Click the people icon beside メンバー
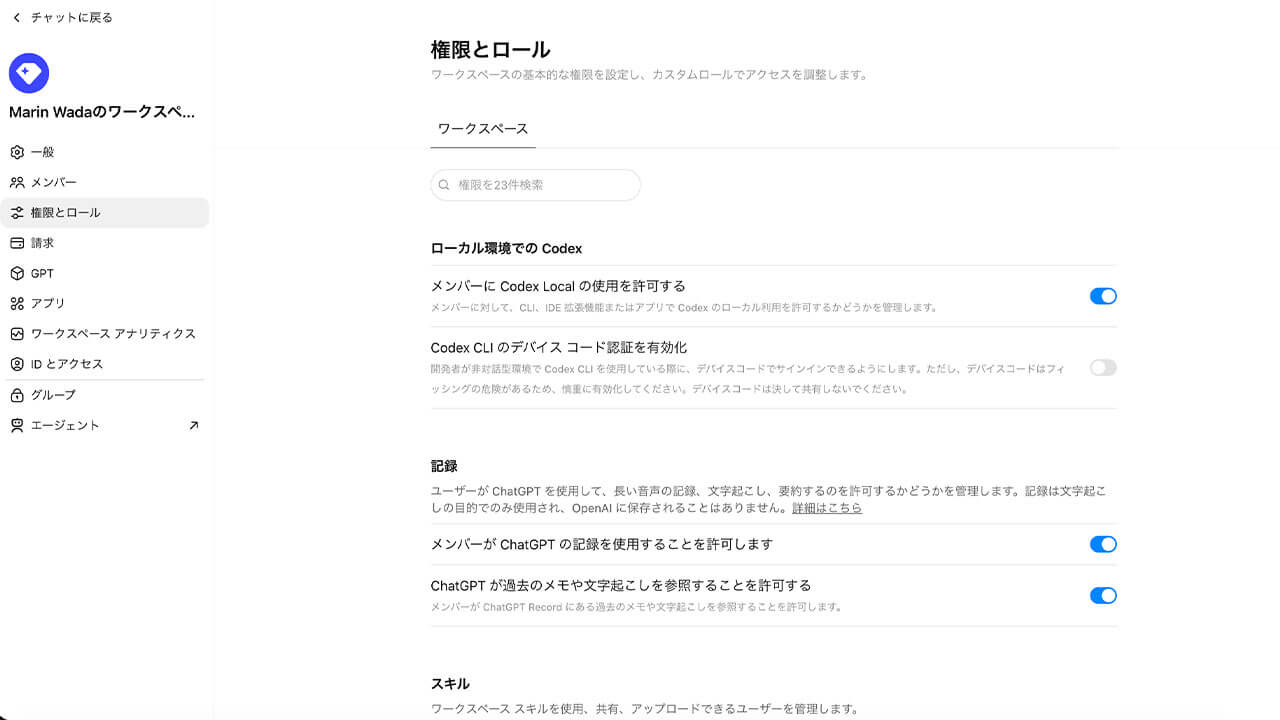 17,182
